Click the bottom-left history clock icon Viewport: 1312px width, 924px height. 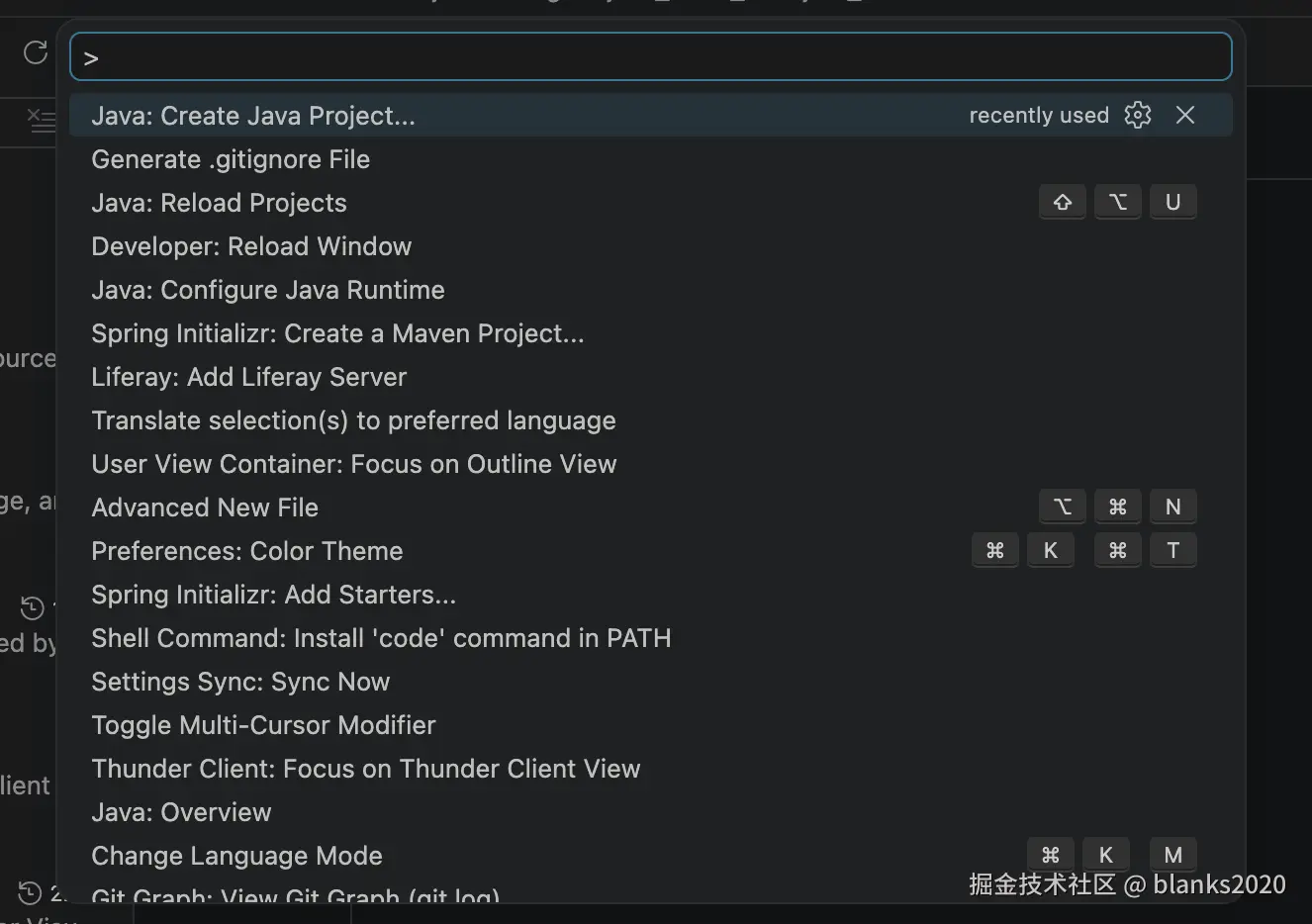click(31, 892)
